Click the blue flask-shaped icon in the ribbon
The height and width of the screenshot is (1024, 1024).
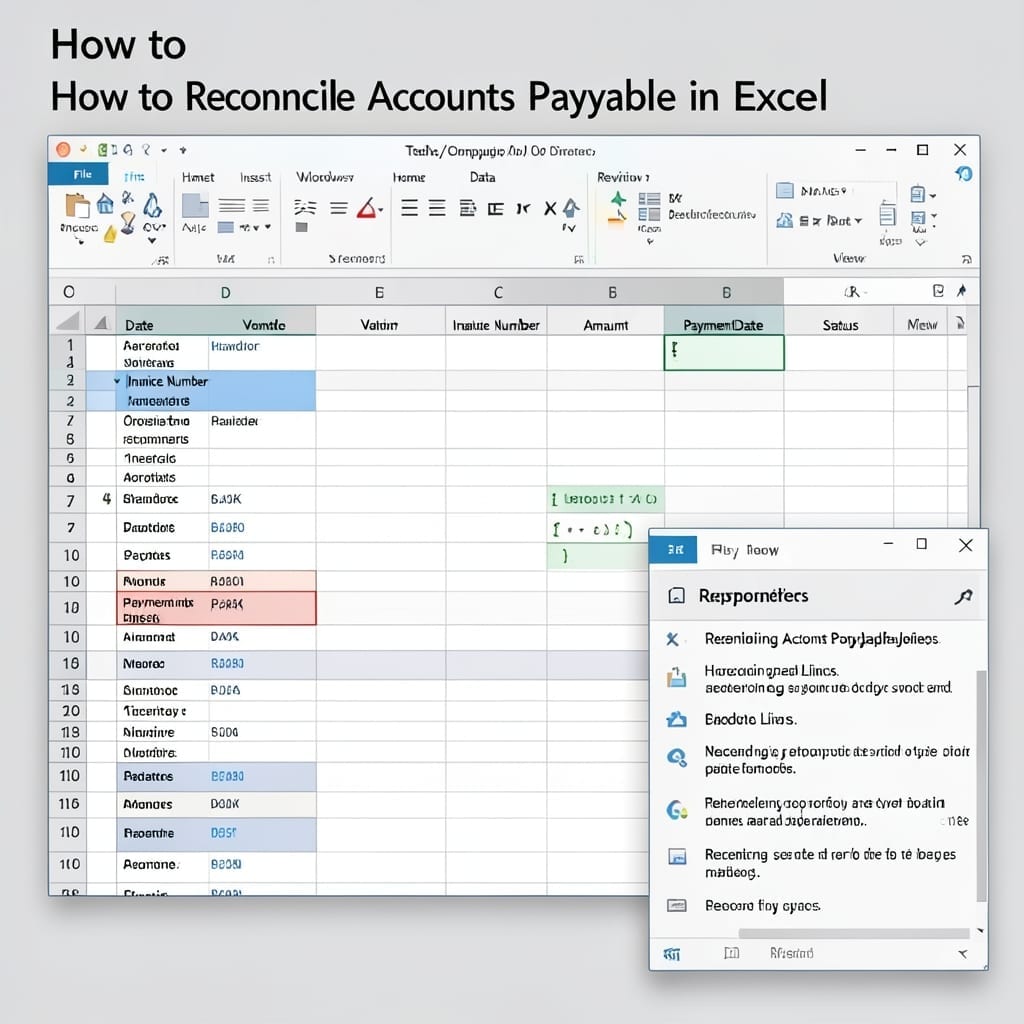153,205
